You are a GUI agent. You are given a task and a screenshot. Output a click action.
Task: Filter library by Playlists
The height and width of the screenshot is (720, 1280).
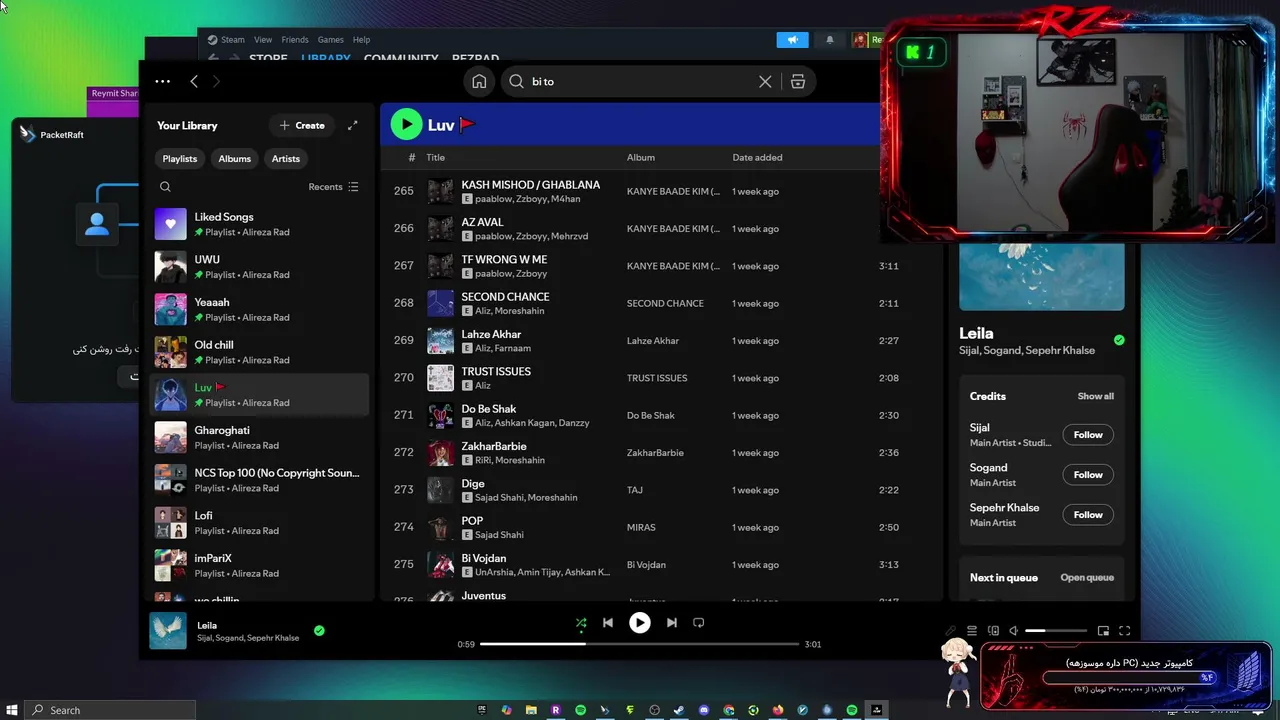[180, 159]
